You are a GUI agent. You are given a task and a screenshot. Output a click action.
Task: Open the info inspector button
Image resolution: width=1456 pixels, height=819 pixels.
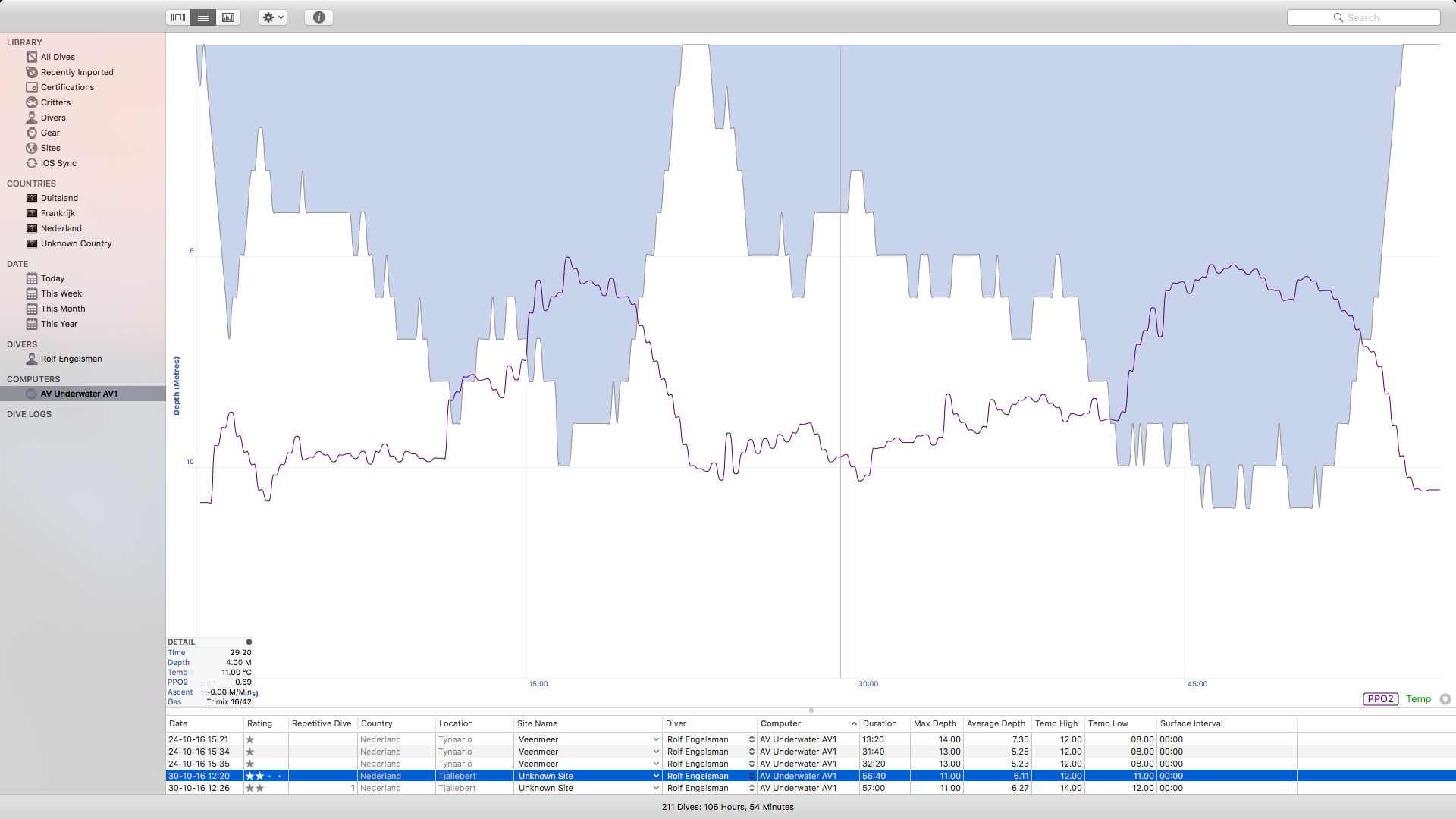tap(319, 17)
